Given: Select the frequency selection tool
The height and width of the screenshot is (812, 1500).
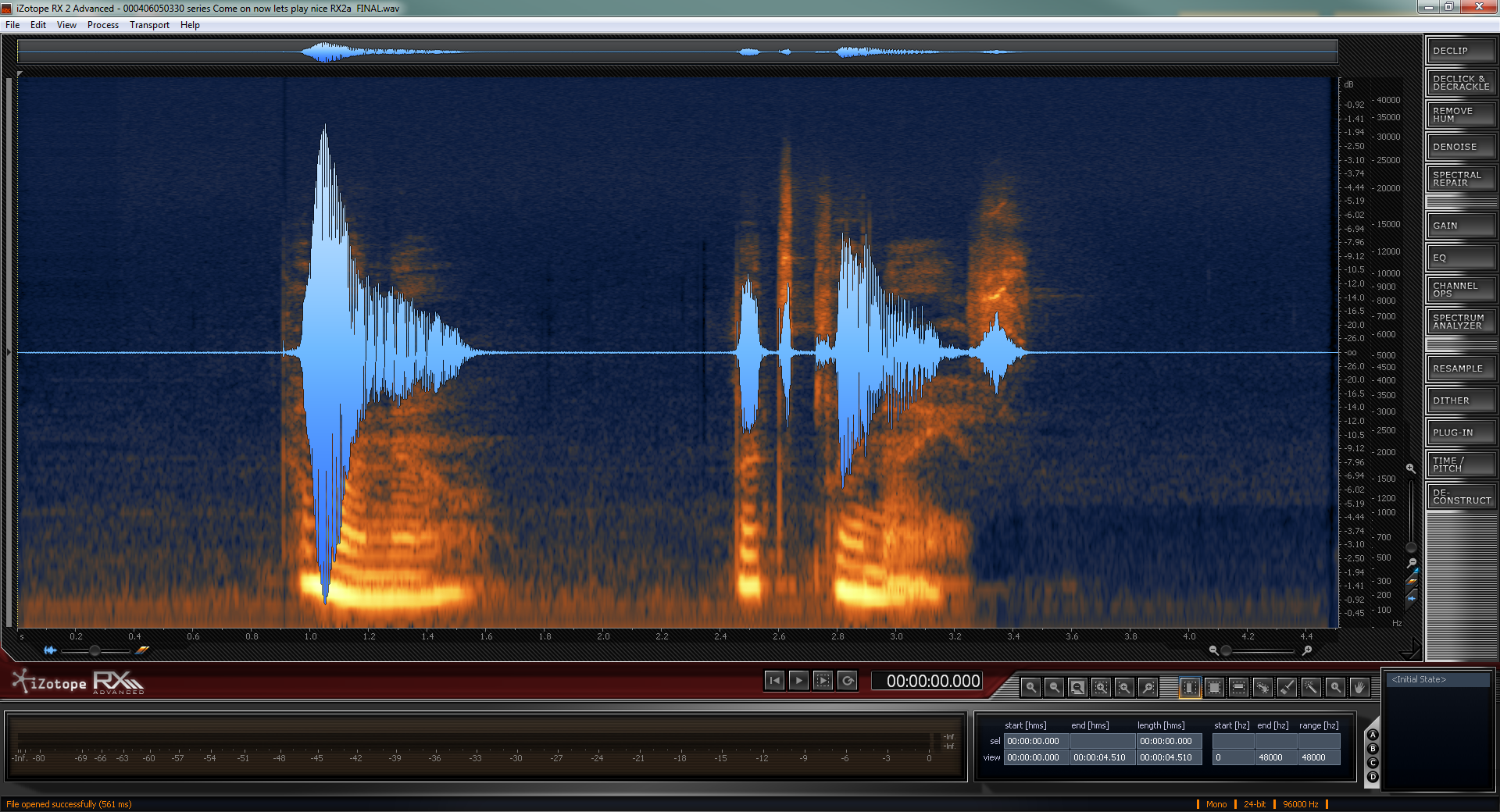Looking at the screenshot, I should [x=1238, y=687].
